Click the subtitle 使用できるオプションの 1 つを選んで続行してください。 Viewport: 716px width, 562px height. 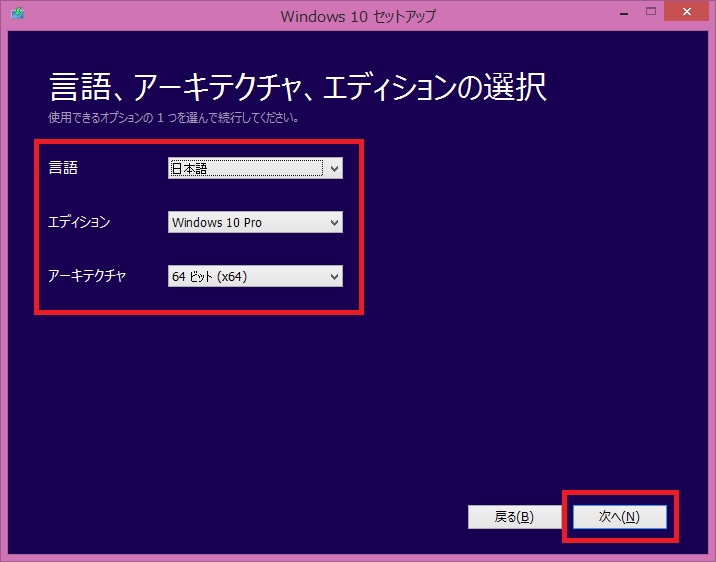[x=174, y=118]
